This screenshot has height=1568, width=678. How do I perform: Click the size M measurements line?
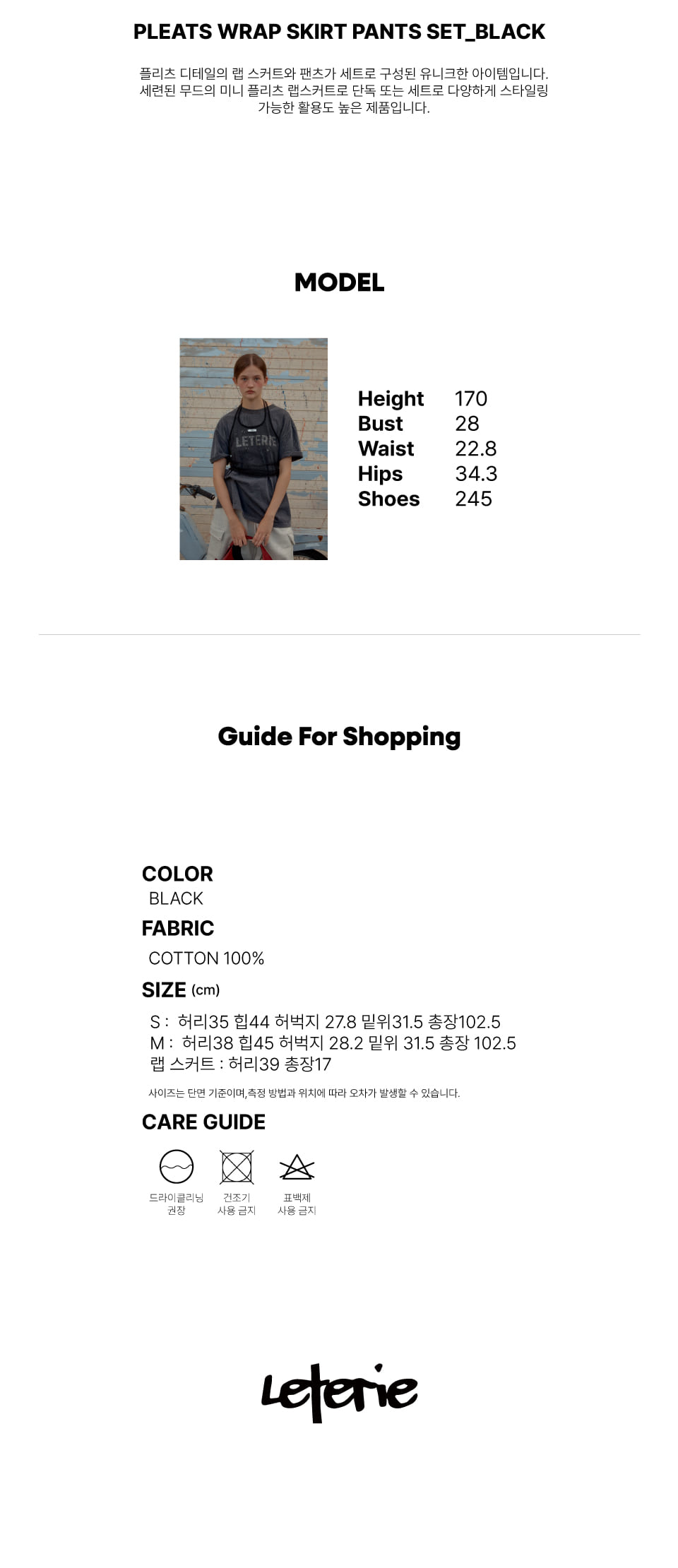(333, 1043)
